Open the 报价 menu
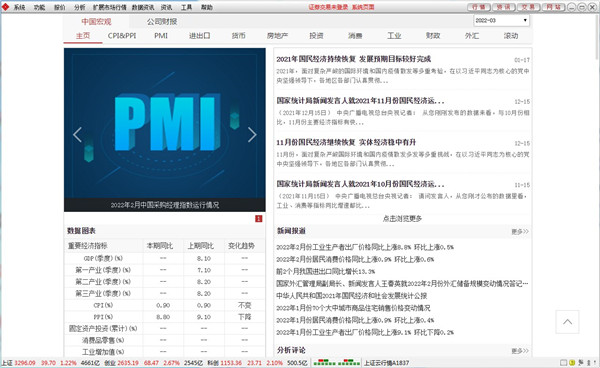Image resolution: width=600 pixels, height=368 pixels. click(x=59, y=7)
